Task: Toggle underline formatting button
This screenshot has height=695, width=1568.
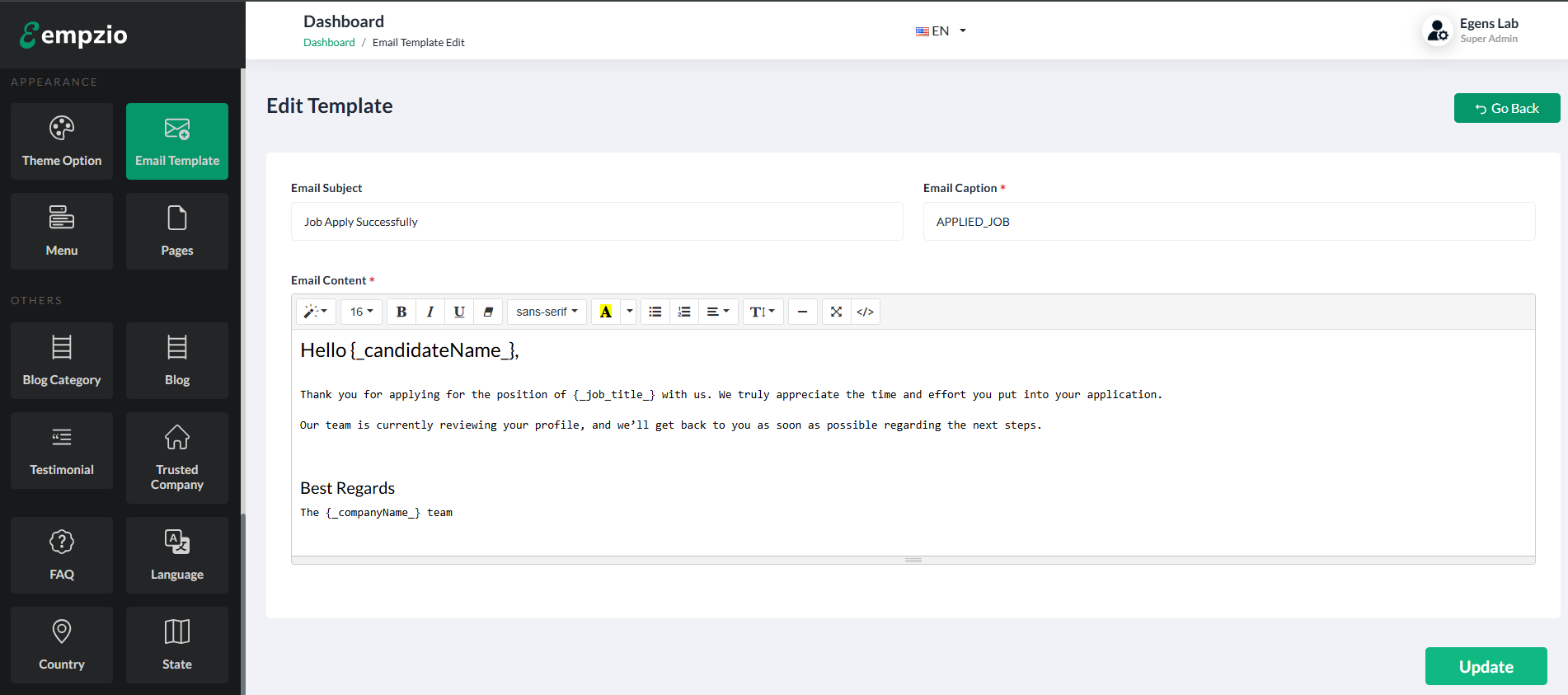Action: click(x=459, y=312)
